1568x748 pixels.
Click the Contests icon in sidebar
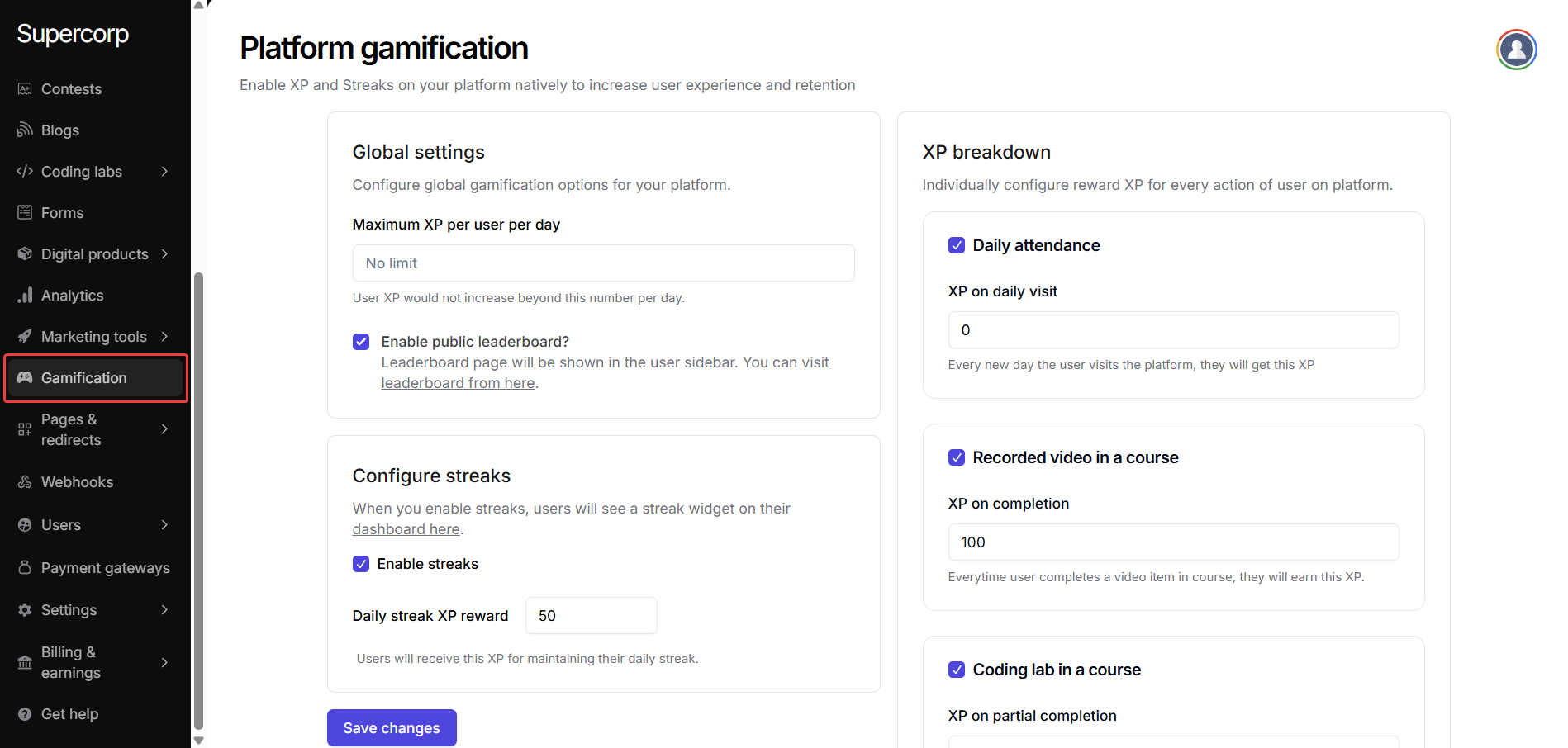click(x=25, y=89)
